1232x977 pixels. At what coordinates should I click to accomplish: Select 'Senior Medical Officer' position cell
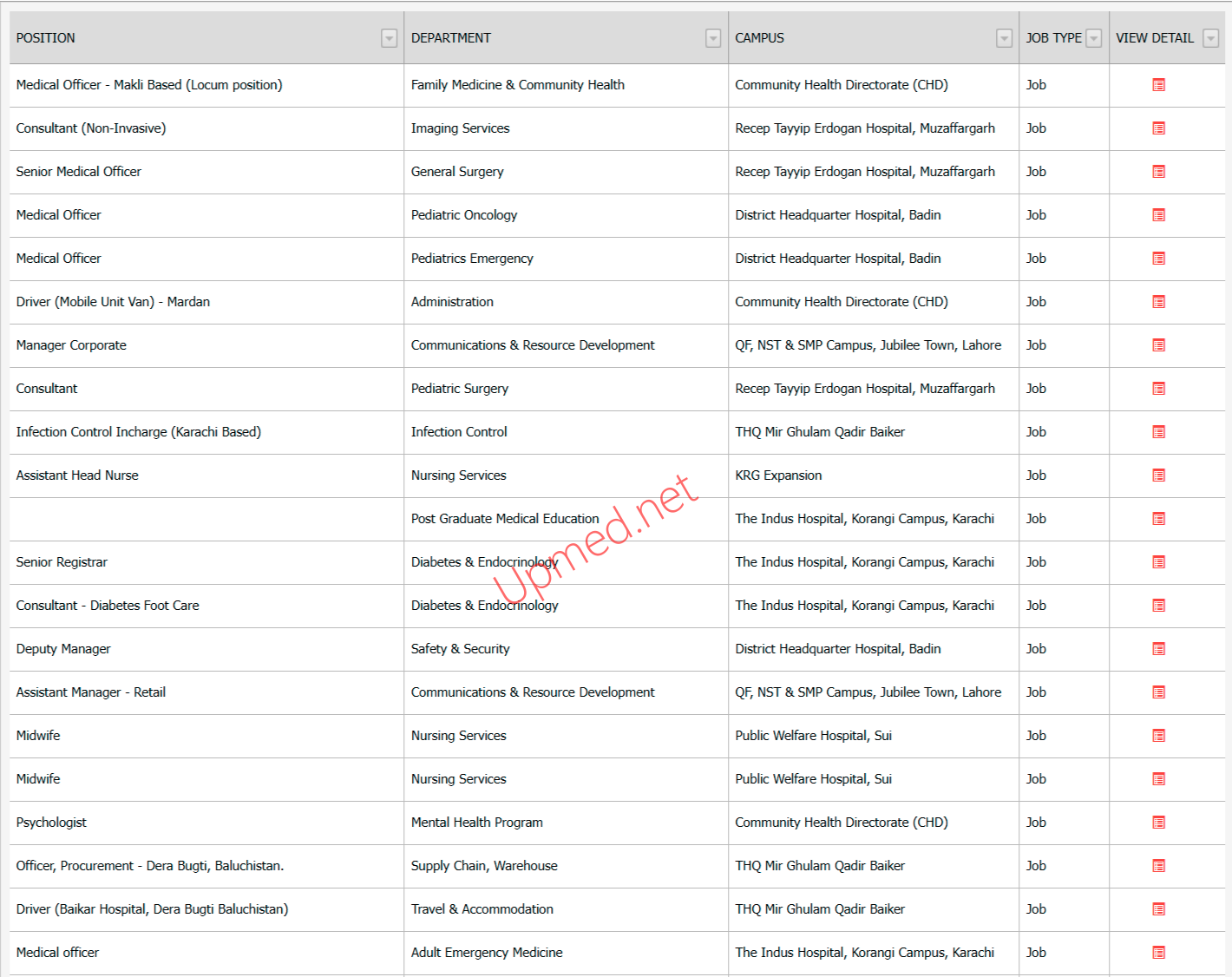(x=206, y=172)
